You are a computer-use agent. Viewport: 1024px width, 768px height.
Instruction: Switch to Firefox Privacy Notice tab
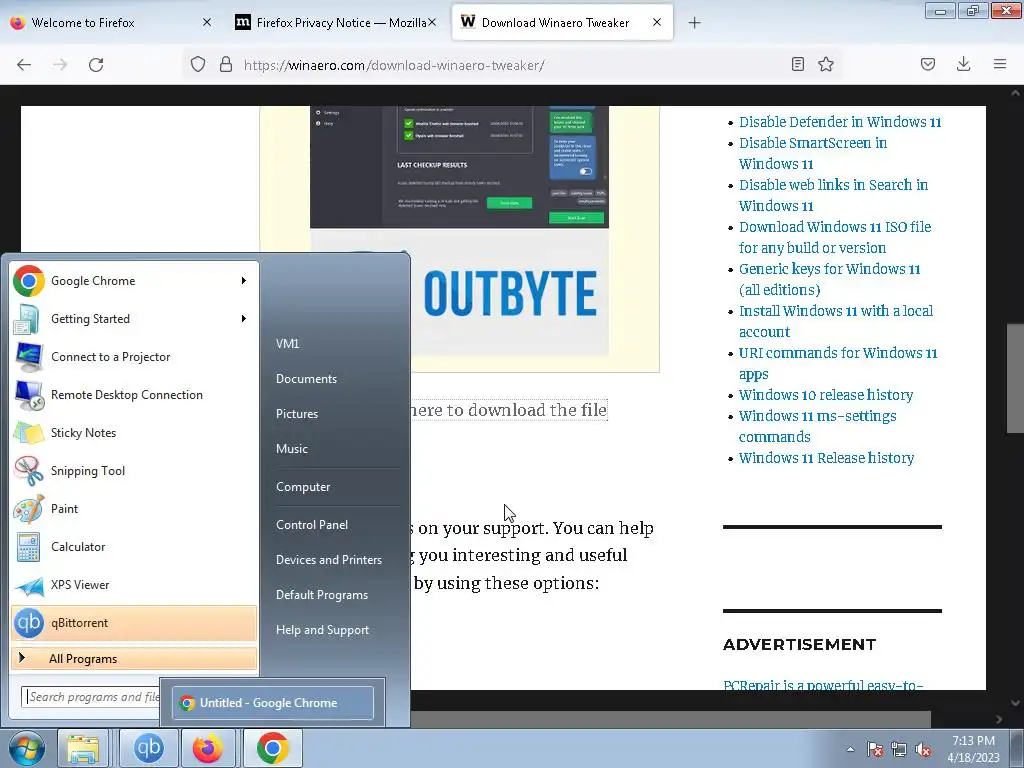[x=335, y=23]
